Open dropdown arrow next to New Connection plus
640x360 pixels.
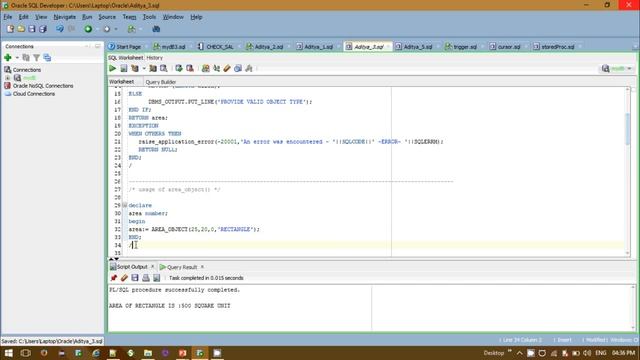[17, 58]
